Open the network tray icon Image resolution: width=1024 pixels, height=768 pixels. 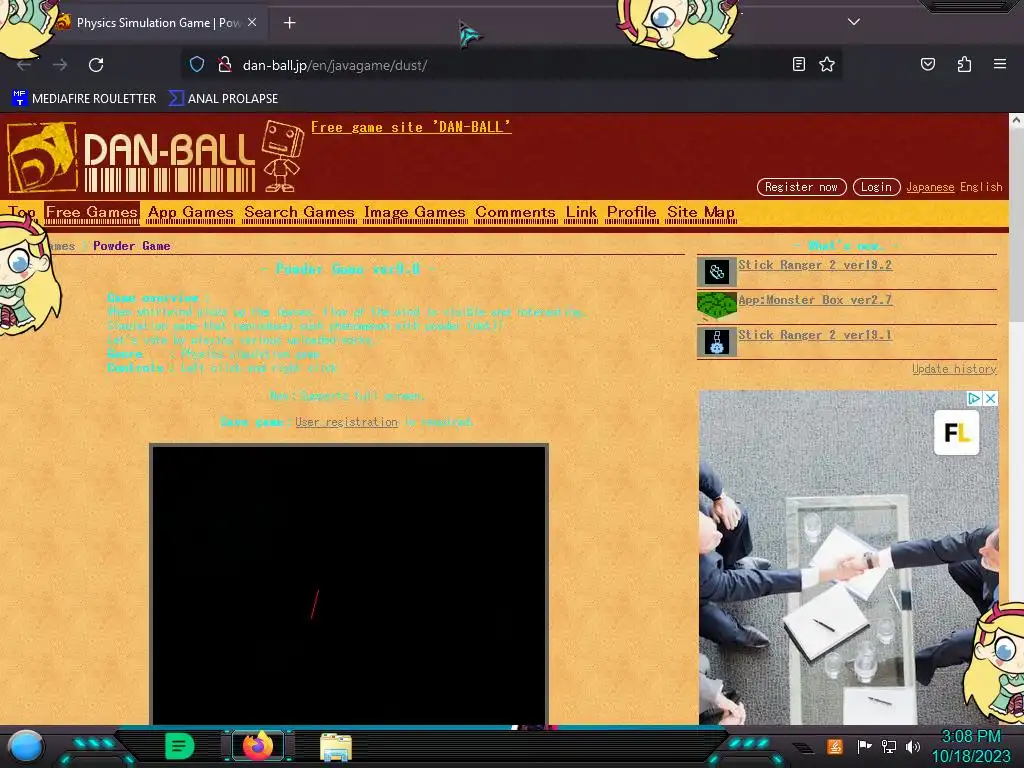point(889,746)
